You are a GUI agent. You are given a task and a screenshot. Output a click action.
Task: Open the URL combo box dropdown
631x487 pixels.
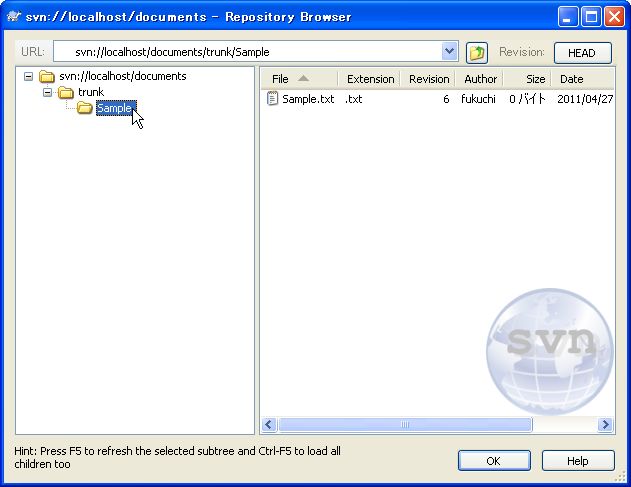pyautogui.click(x=449, y=52)
